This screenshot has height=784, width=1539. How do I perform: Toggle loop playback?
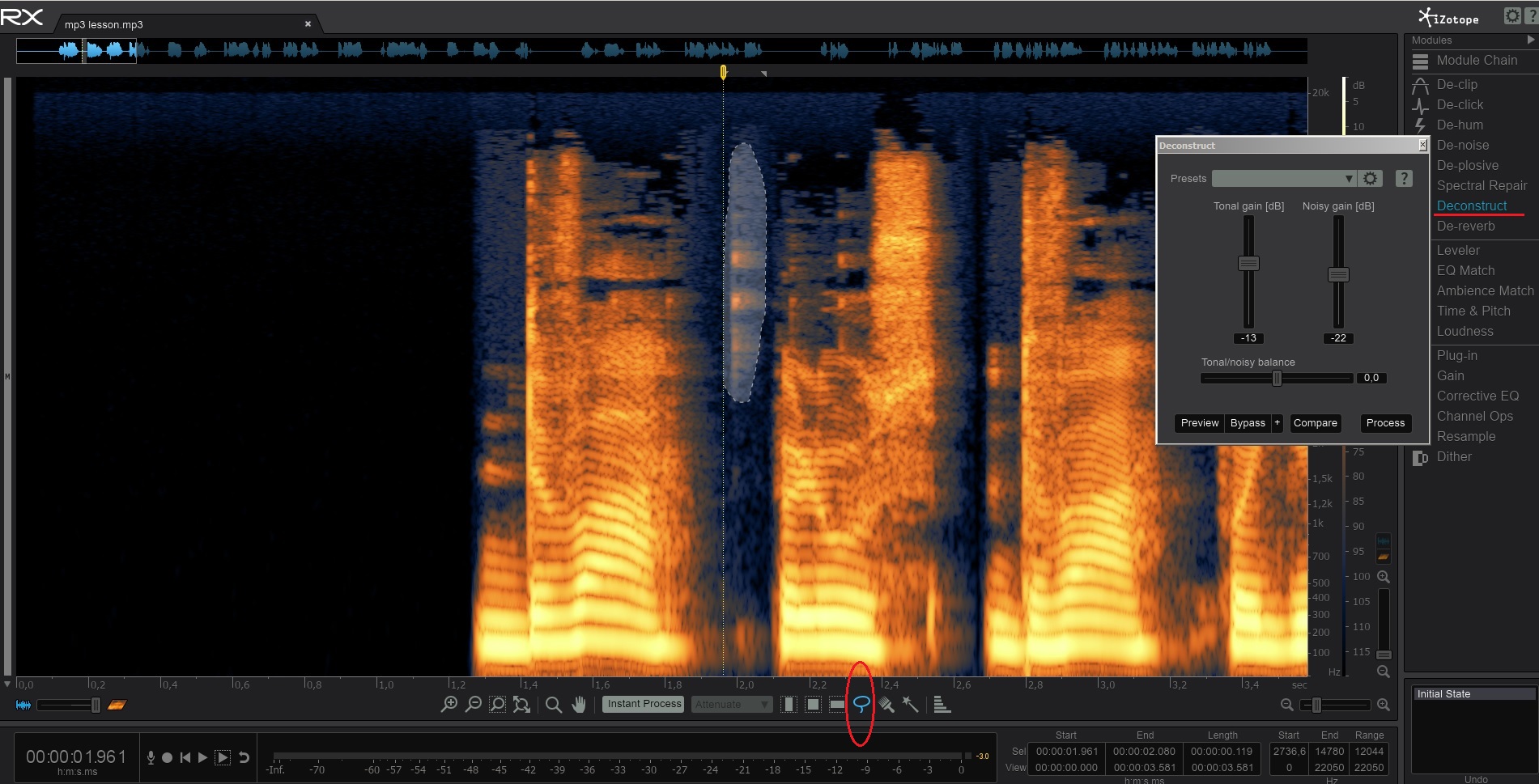(243, 758)
